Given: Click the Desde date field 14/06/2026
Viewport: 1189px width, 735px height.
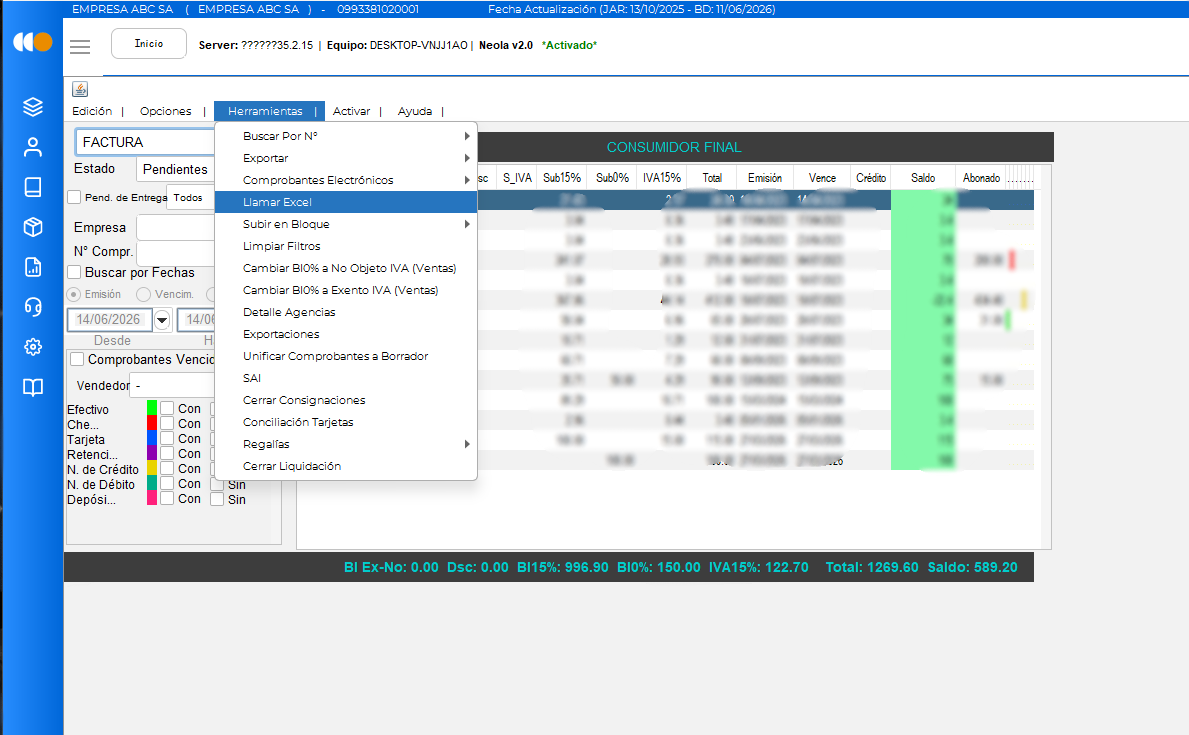Looking at the screenshot, I should pyautogui.click(x=110, y=320).
